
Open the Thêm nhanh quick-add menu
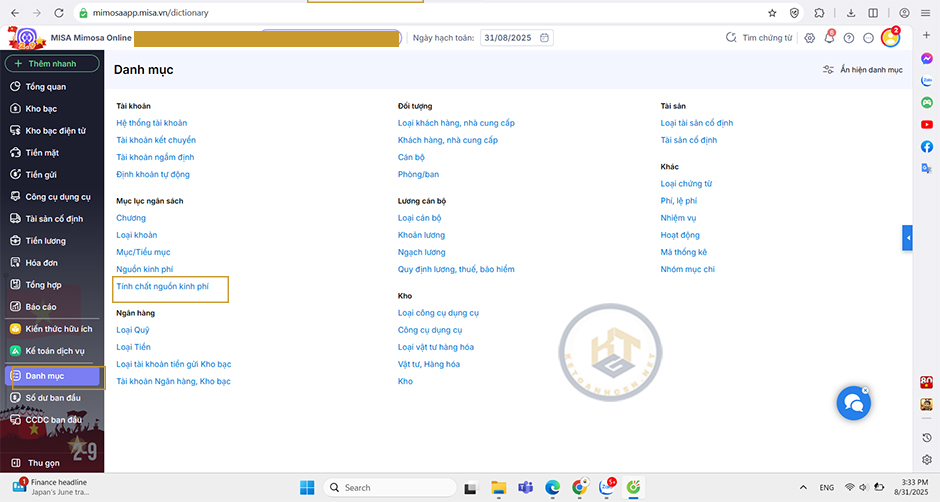(x=52, y=64)
